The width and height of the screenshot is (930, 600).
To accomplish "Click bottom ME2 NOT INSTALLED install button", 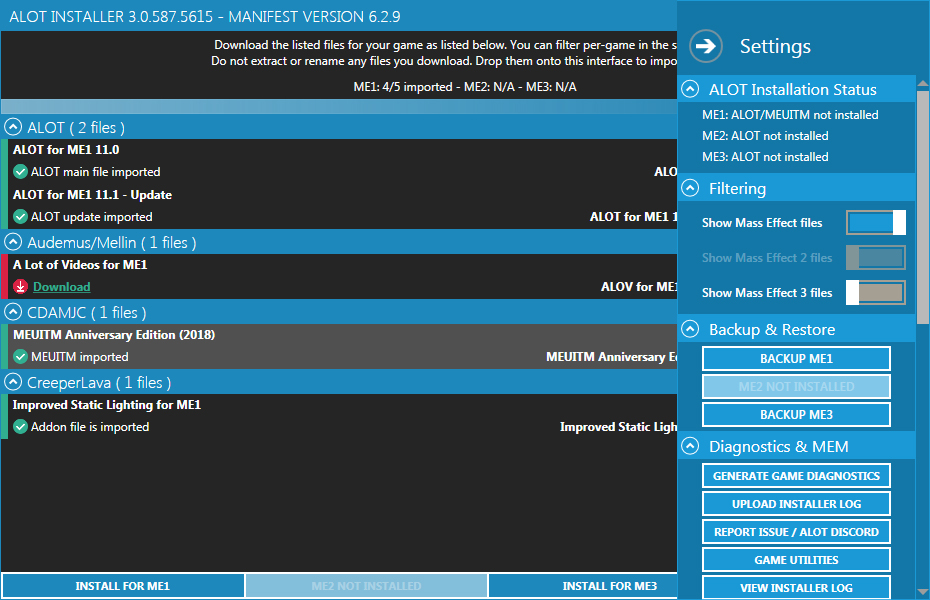I will coord(366,586).
